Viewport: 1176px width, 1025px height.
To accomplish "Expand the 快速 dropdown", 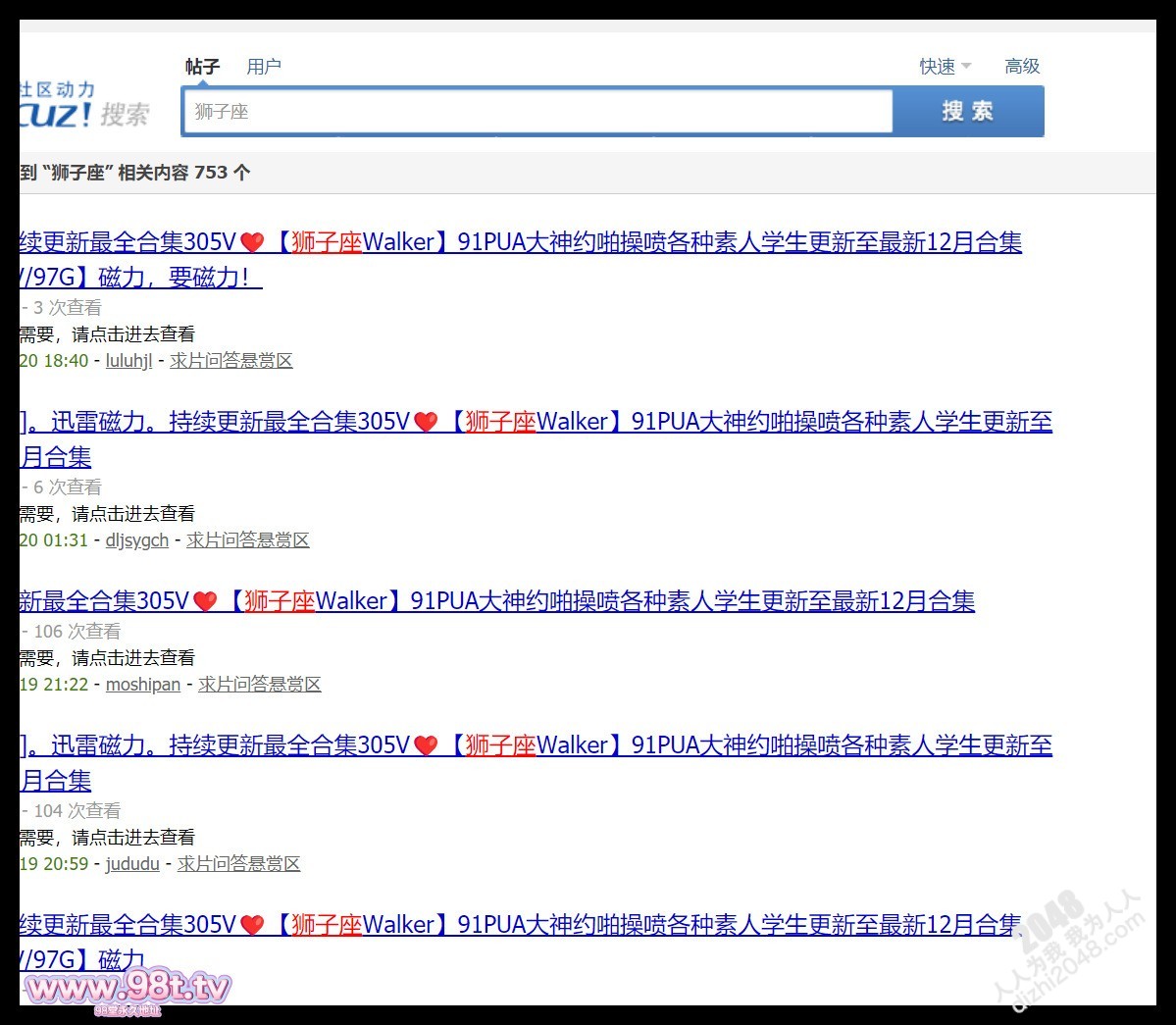I will tap(945, 67).
